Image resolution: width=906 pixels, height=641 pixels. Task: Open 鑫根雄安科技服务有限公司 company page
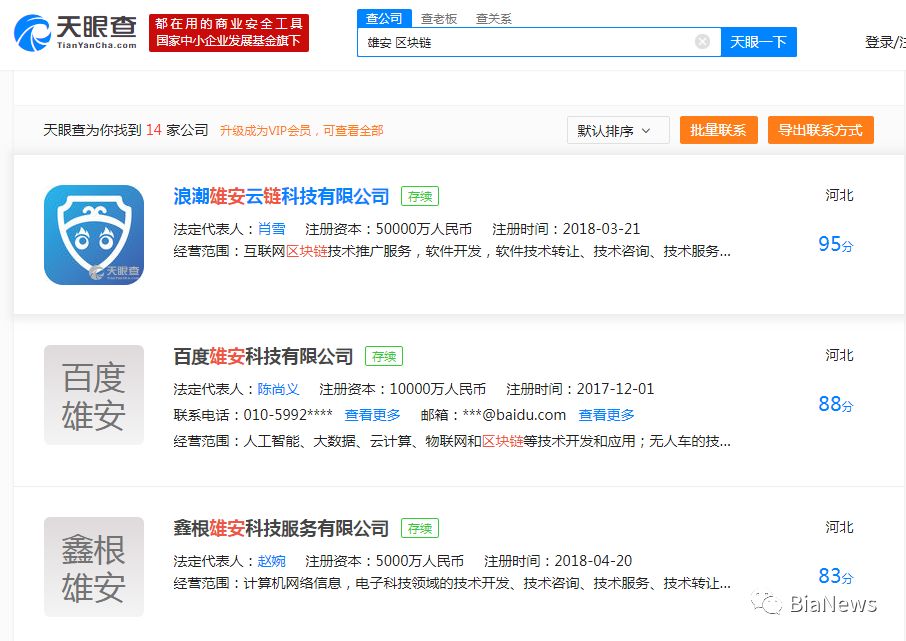coord(281,528)
